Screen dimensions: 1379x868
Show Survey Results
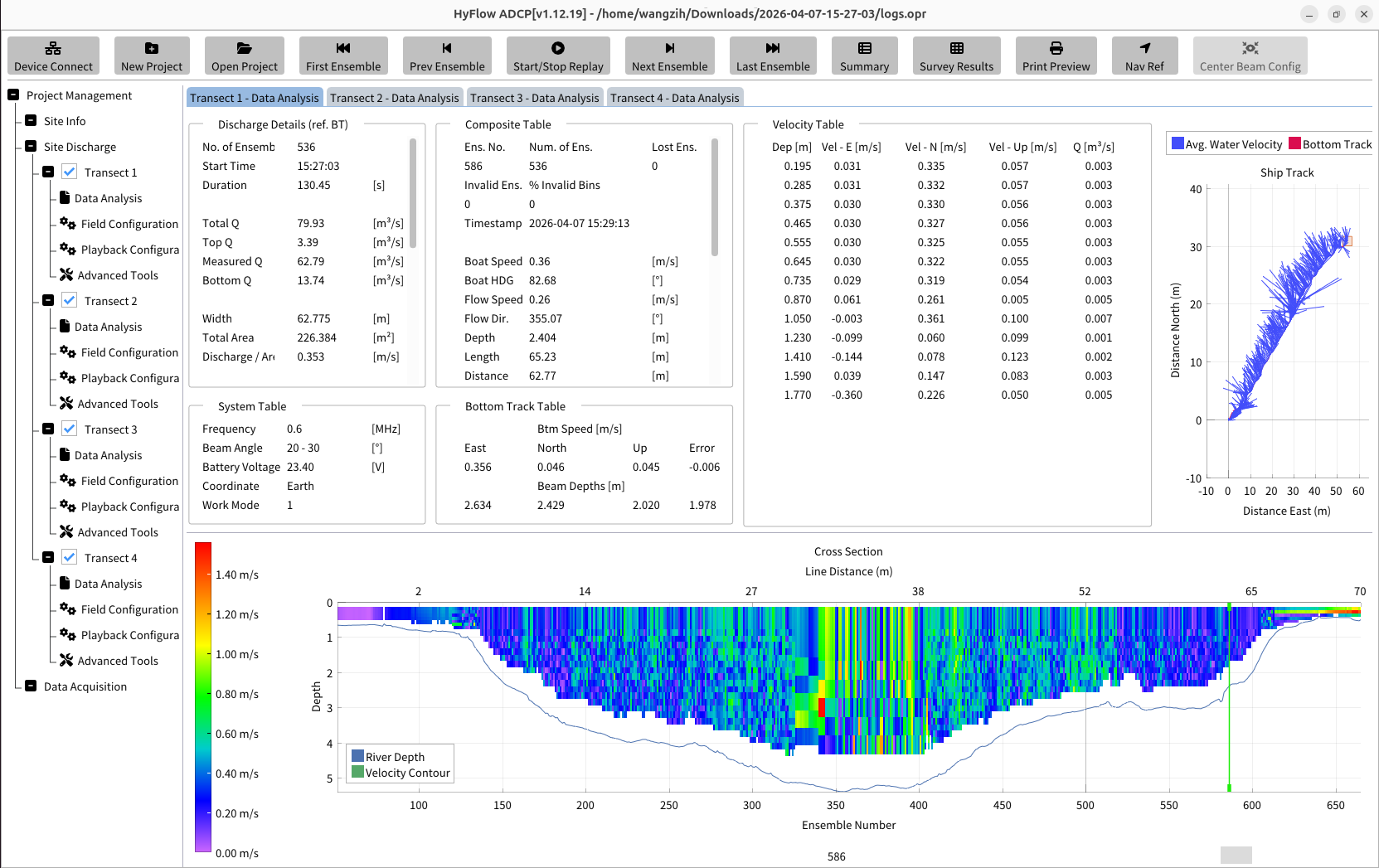pyautogui.click(x=956, y=56)
